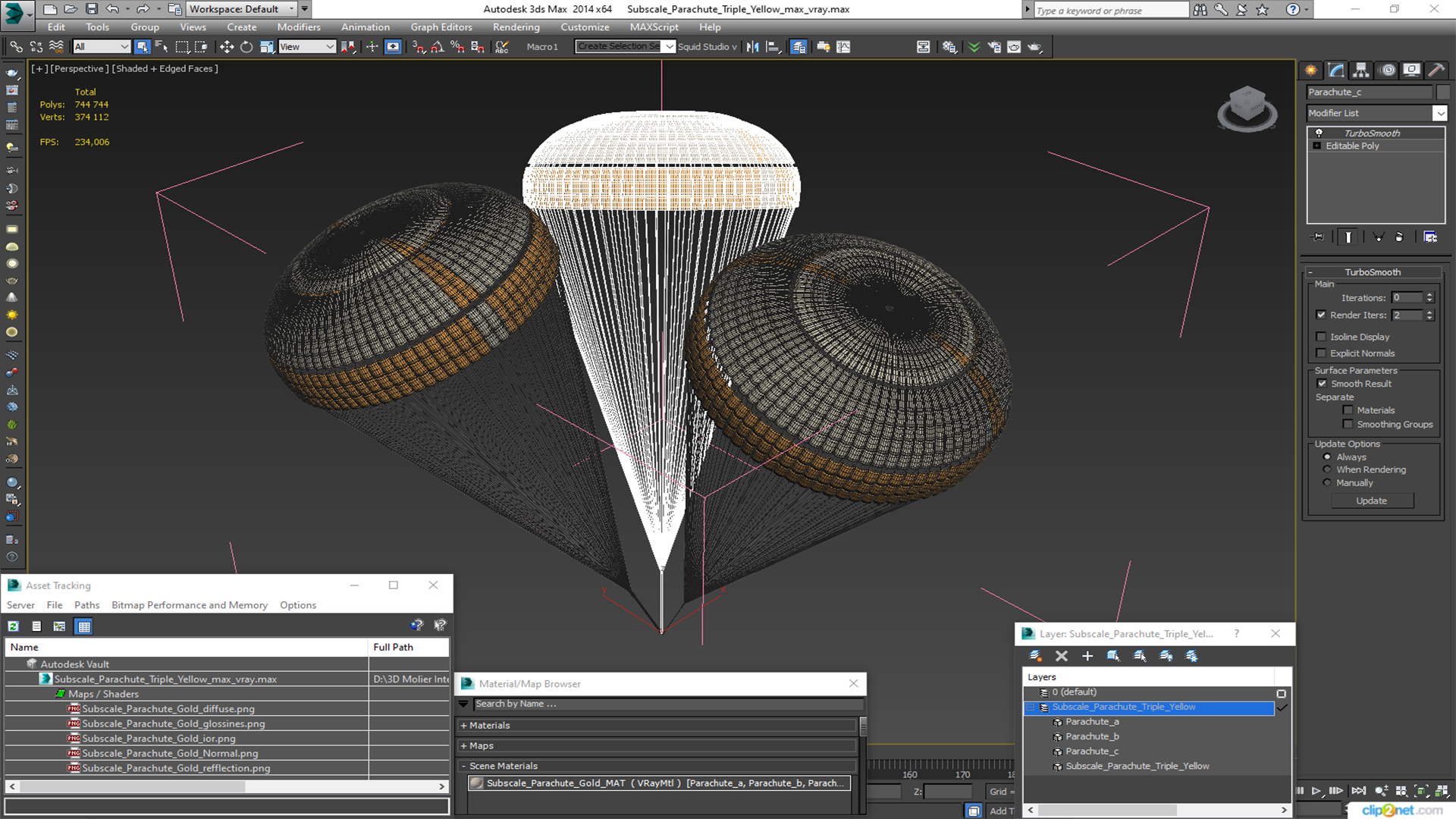Select the Always update option
The height and width of the screenshot is (819, 1456).
(1327, 457)
